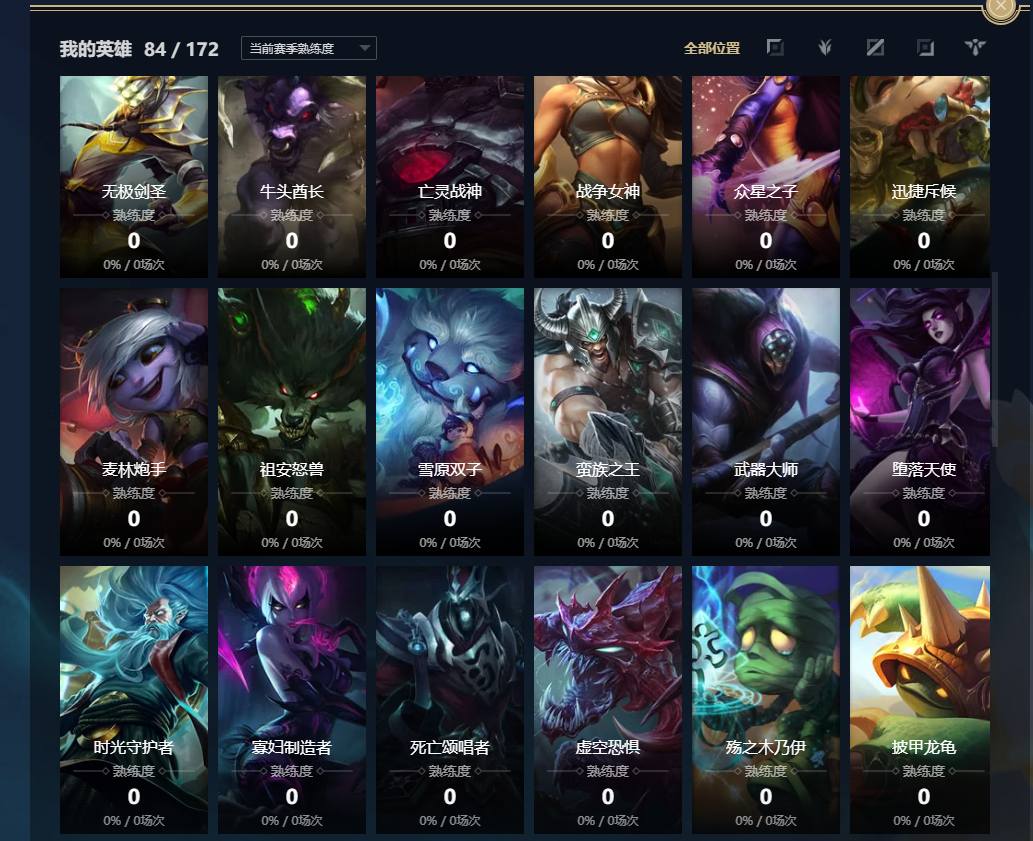Filter champions by Support position icon
This screenshot has width=1033, height=841.
(x=975, y=47)
